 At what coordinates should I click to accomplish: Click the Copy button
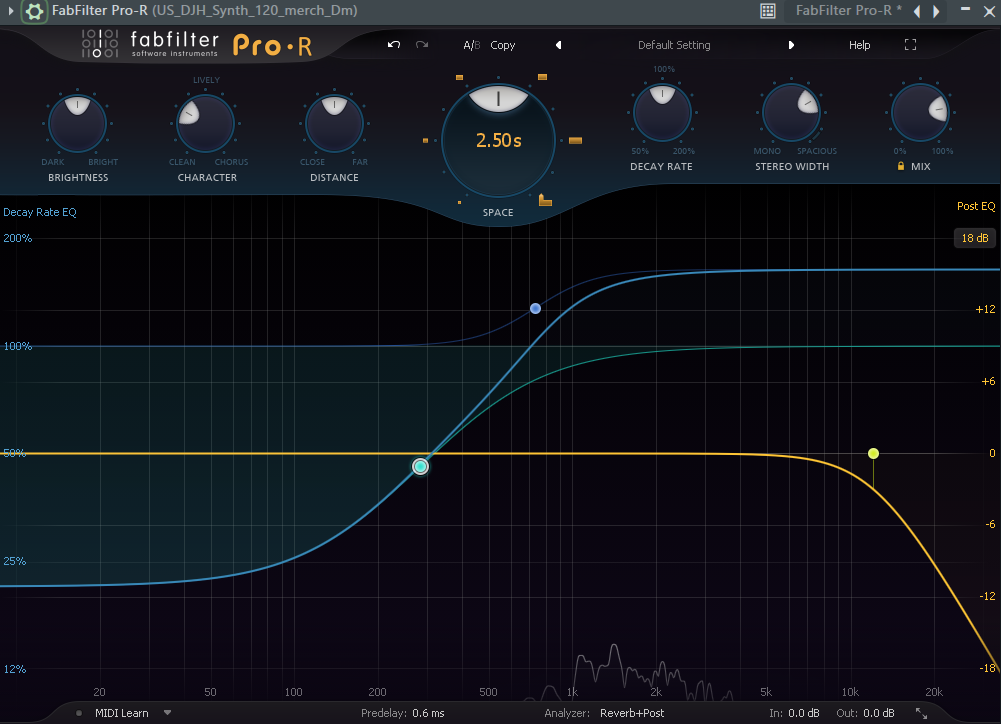point(502,45)
